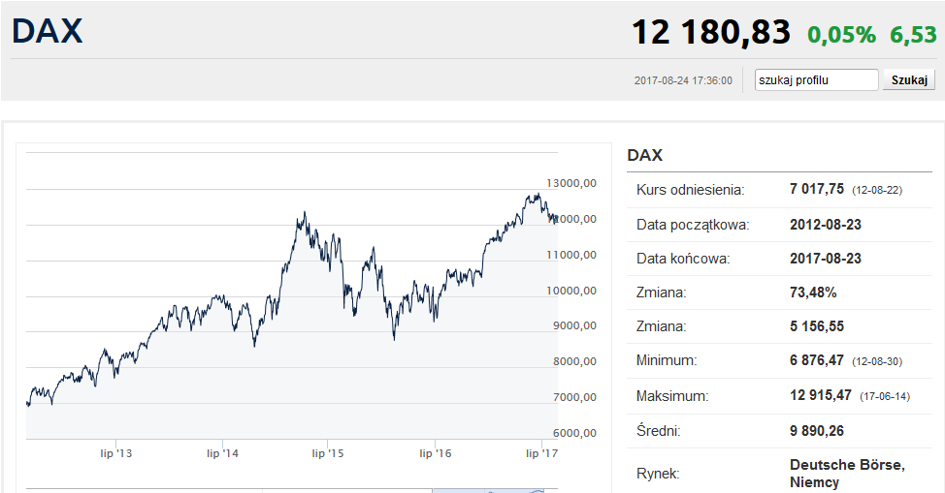Click the lip '17 axis label
The width and height of the screenshot is (945, 493).
(x=541, y=453)
